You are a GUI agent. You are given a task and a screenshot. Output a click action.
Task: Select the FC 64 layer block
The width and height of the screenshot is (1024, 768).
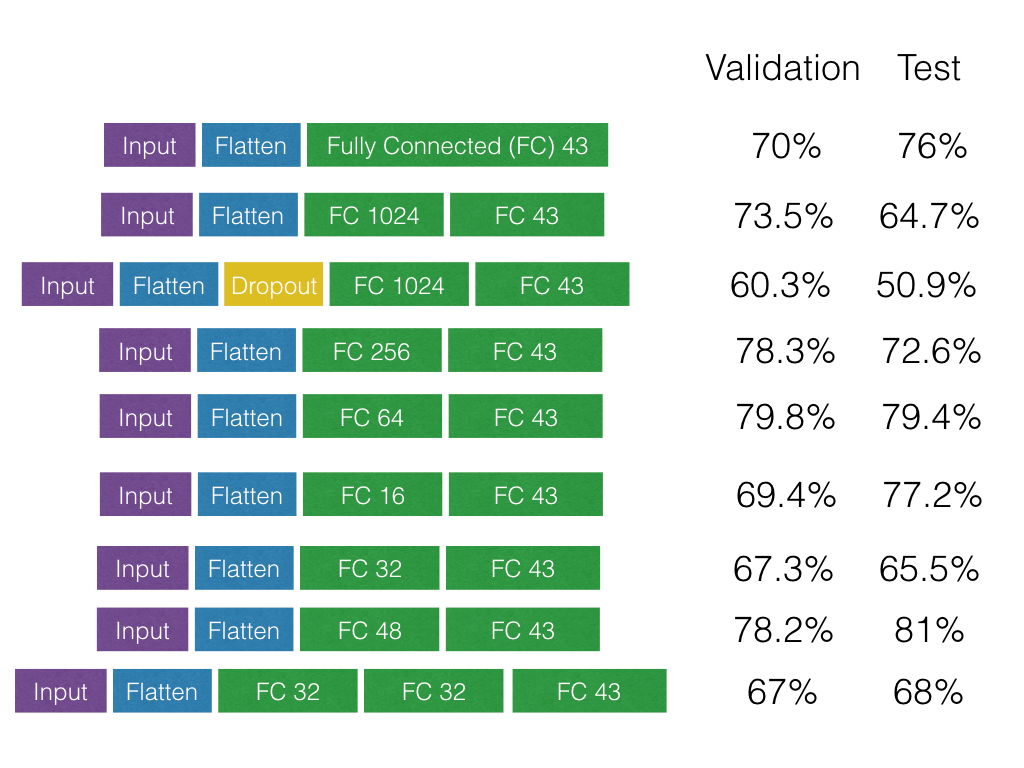tap(372, 417)
